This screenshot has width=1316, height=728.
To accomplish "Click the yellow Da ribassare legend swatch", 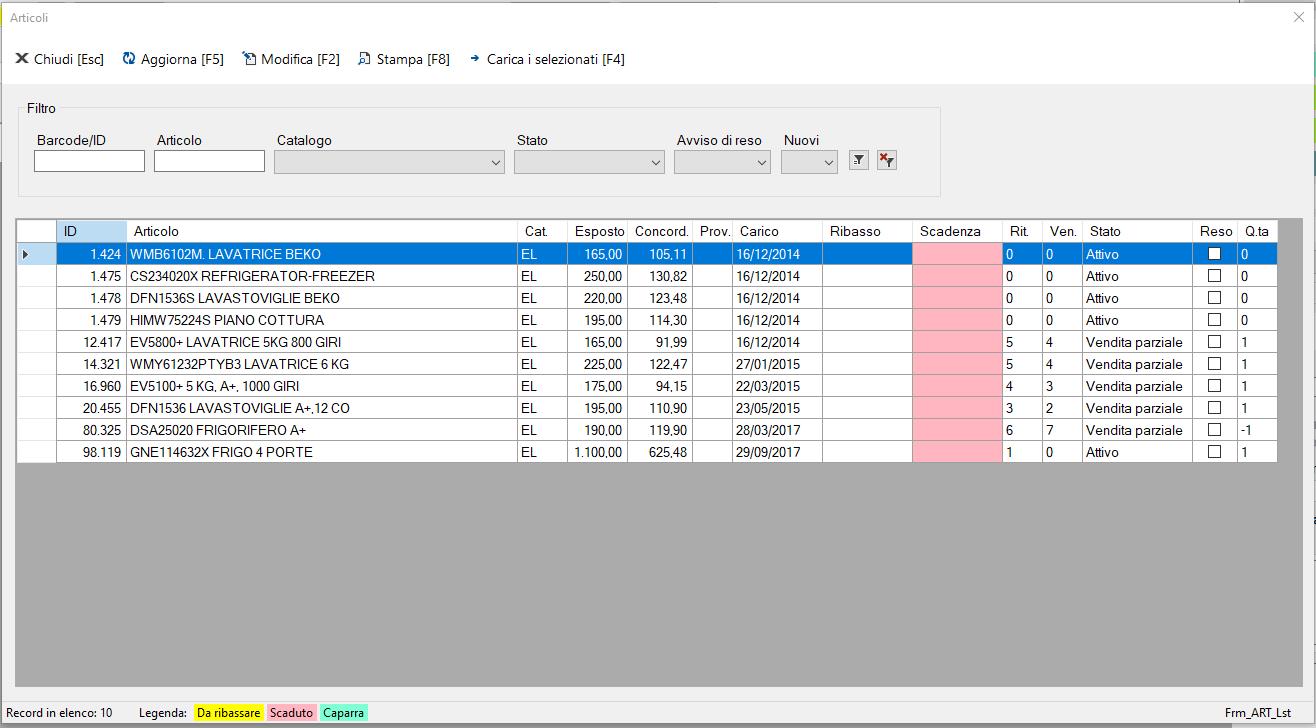I will (x=229, y=713).
